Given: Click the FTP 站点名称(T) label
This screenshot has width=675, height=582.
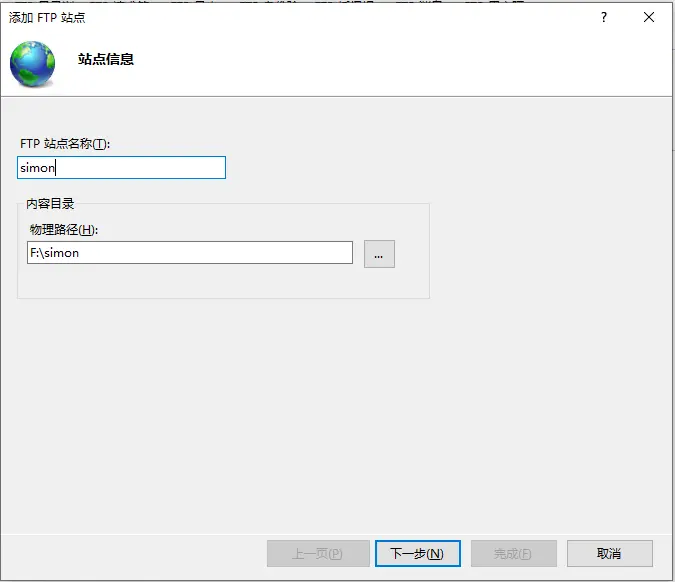Looking at the screenshot, I should [65, 143].
